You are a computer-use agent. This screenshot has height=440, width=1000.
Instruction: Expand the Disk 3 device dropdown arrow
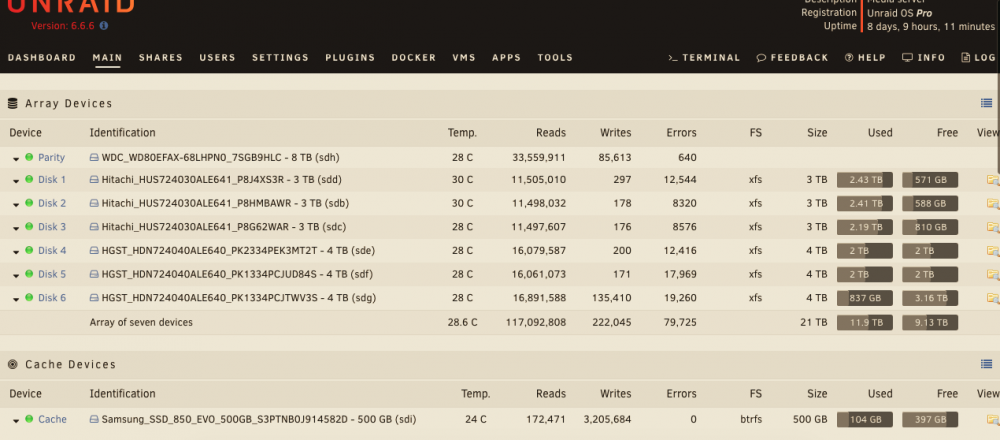(16, 228)
